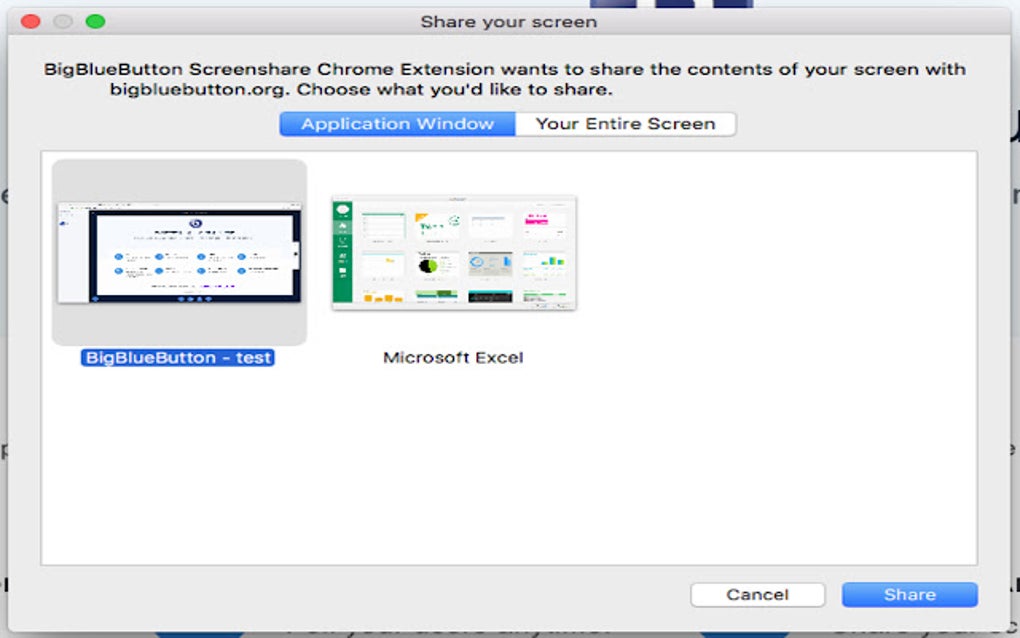Click the orange-tagged template in the Excel preview
Image resolution: width=1020 pixels, height=638 pixels.
[378, 295]
